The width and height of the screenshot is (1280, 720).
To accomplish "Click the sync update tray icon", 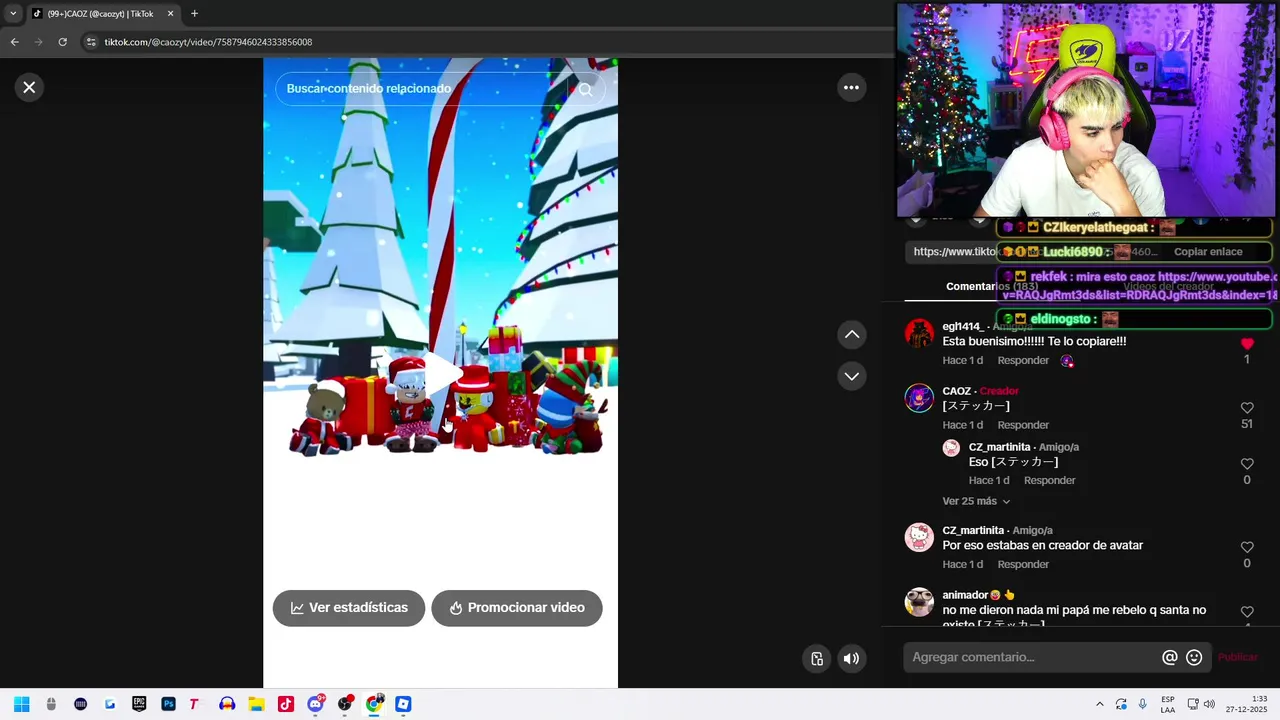I will (x=1121, y=704).
